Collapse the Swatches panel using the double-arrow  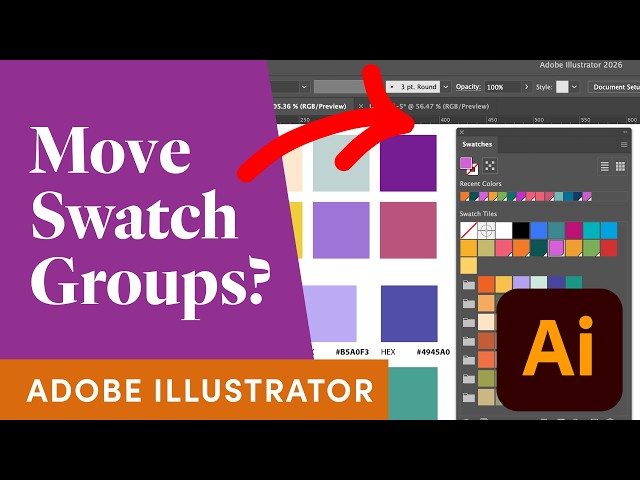pos(624,132)
